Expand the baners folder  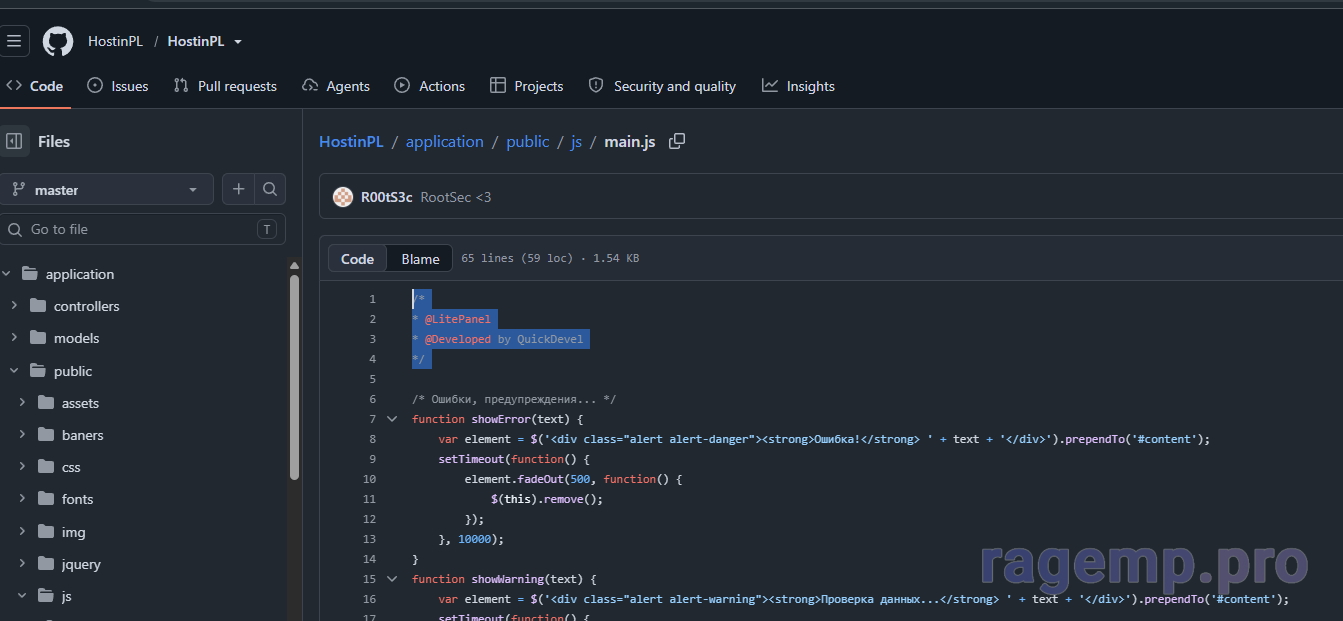point(22,435)
